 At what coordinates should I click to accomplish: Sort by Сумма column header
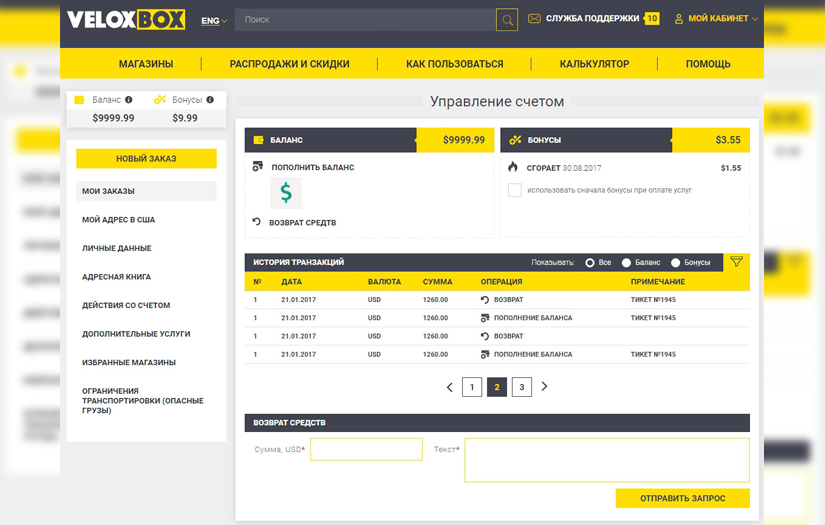click(x=437, y=281)
